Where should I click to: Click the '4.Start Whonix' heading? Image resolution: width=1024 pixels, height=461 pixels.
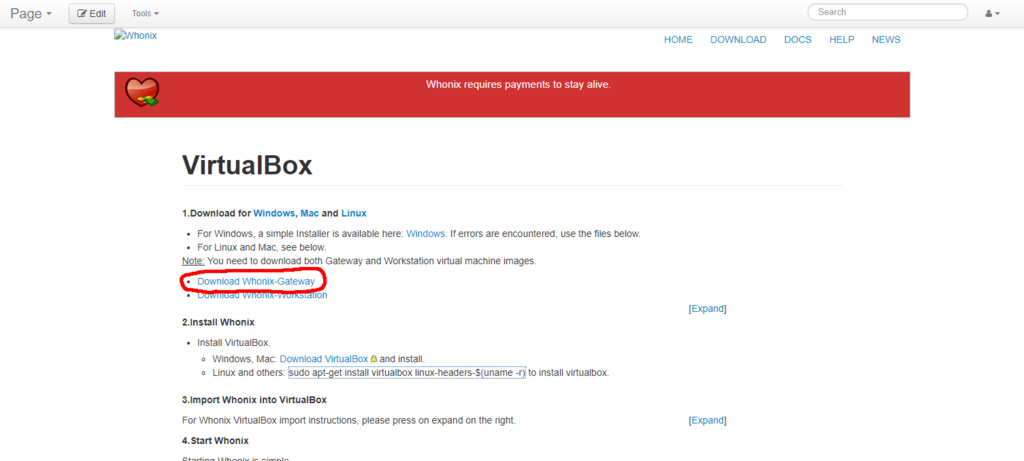click(x=215, y=441)
